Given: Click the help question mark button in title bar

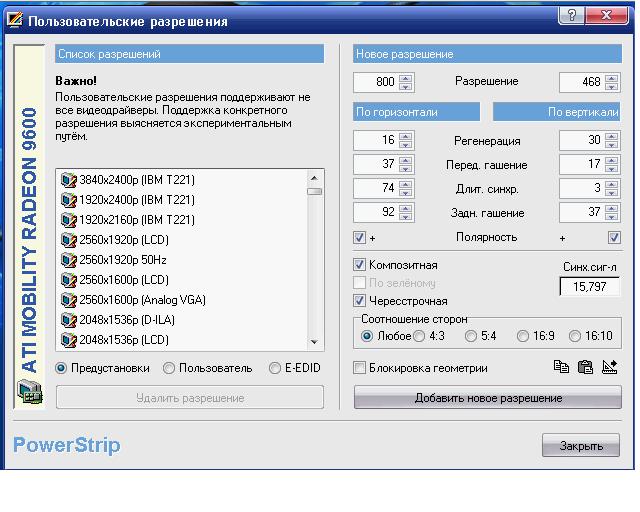Looking at the screenshot, I should [571, 18].
